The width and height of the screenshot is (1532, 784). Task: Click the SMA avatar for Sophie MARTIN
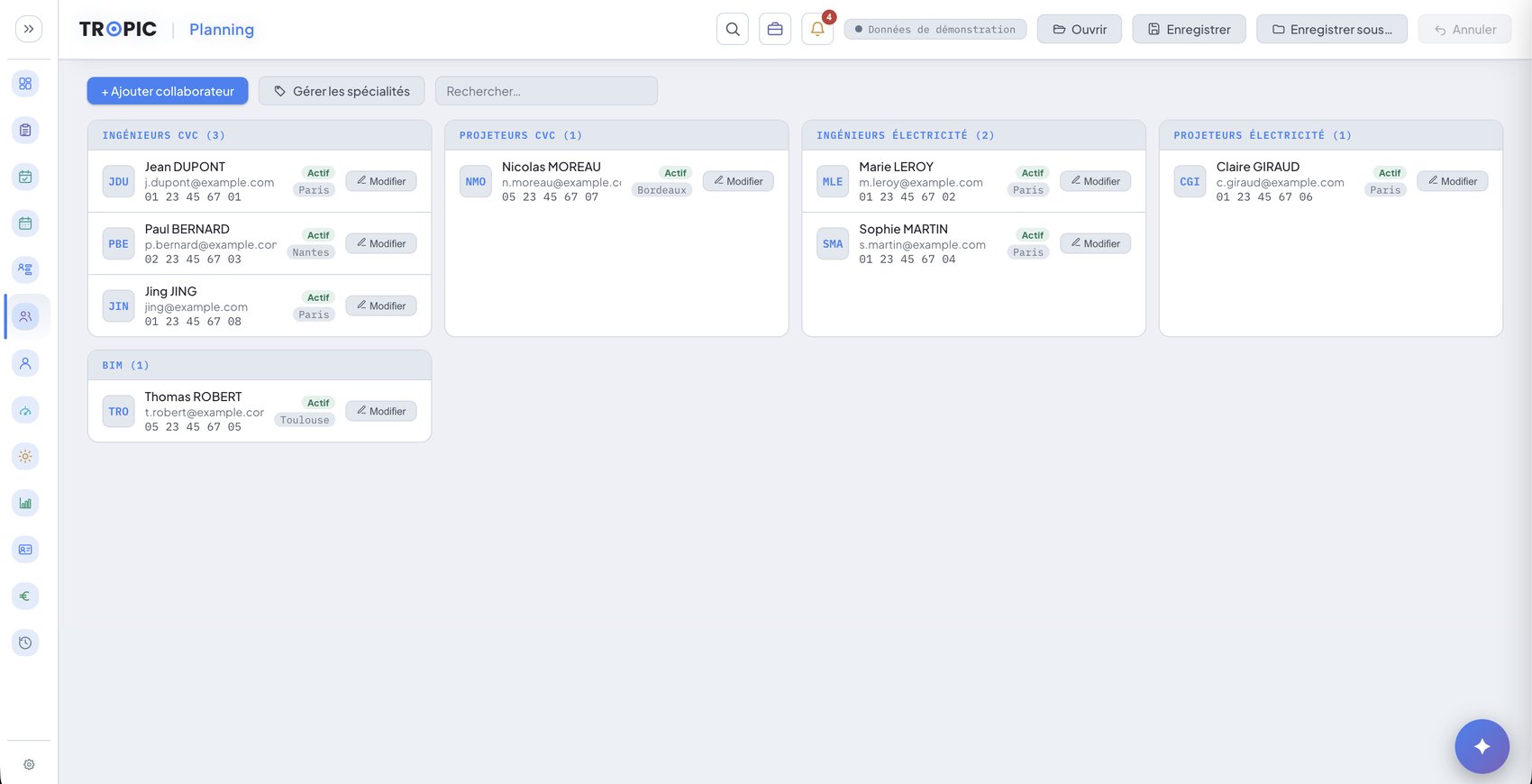[x=833, y=244]
